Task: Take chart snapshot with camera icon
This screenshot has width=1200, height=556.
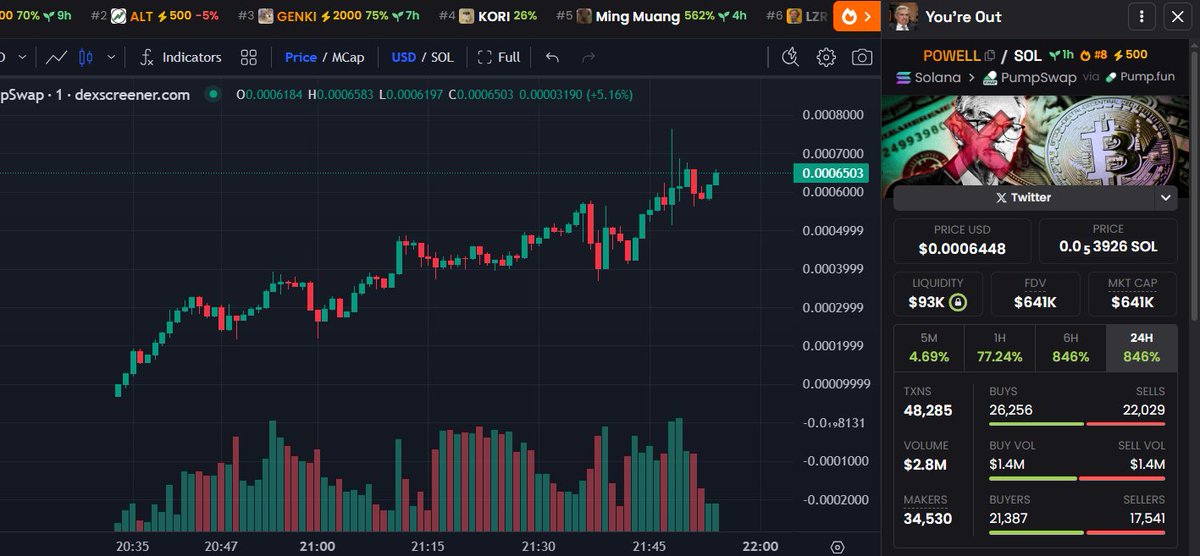Action: pyautogui.click(x=862, y=57)
